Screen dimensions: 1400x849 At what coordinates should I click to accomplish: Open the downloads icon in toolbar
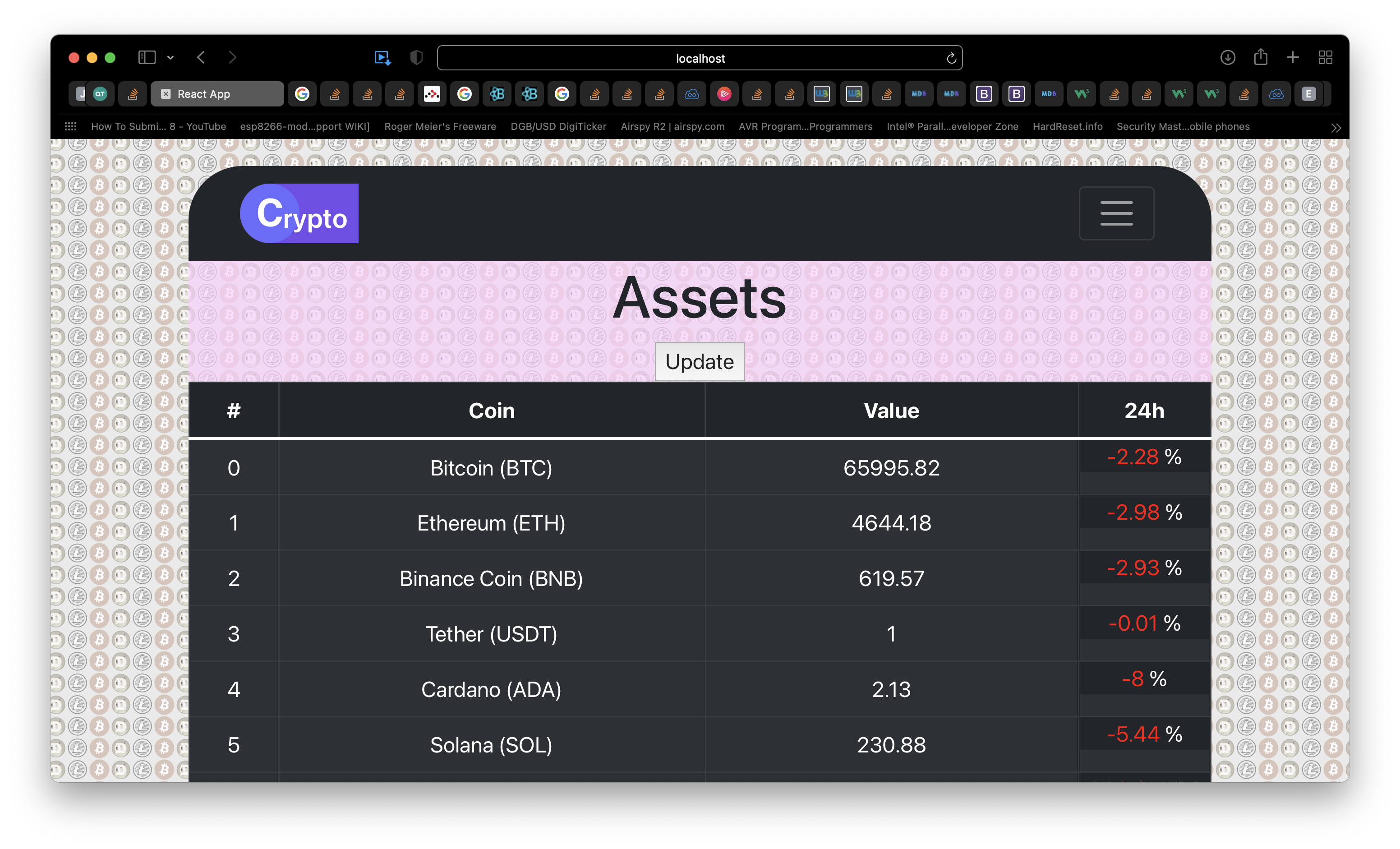click(1227, 57)
